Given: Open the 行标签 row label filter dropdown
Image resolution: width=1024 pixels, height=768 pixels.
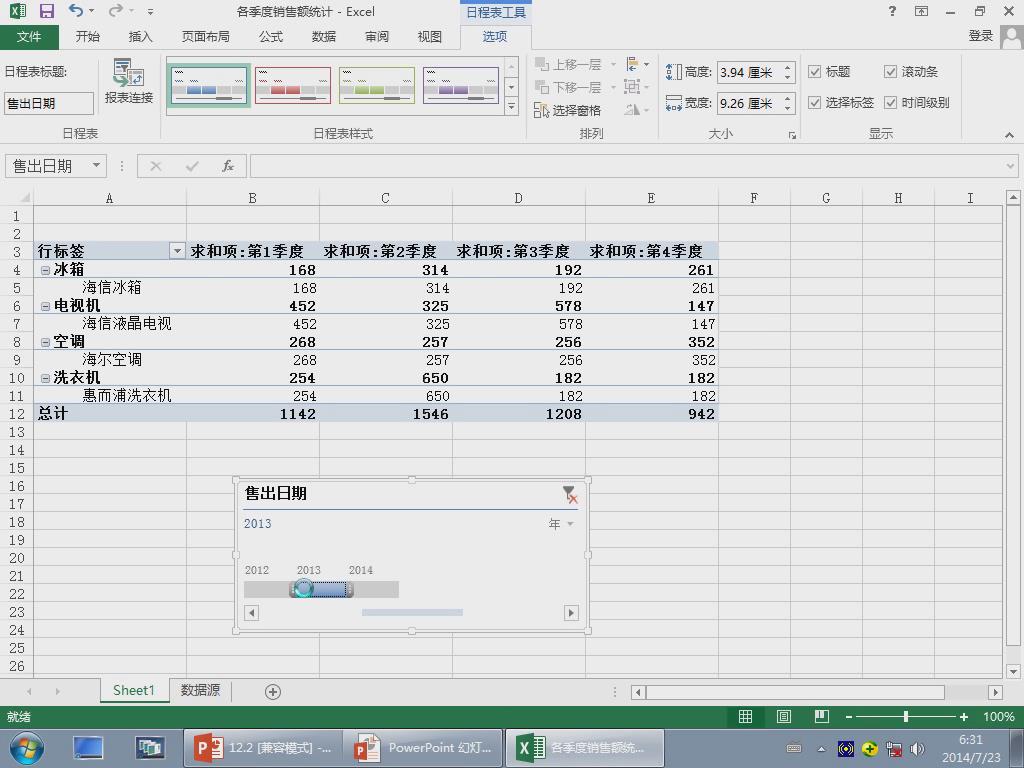Looking at the screenshot, I should coord(177,251).
